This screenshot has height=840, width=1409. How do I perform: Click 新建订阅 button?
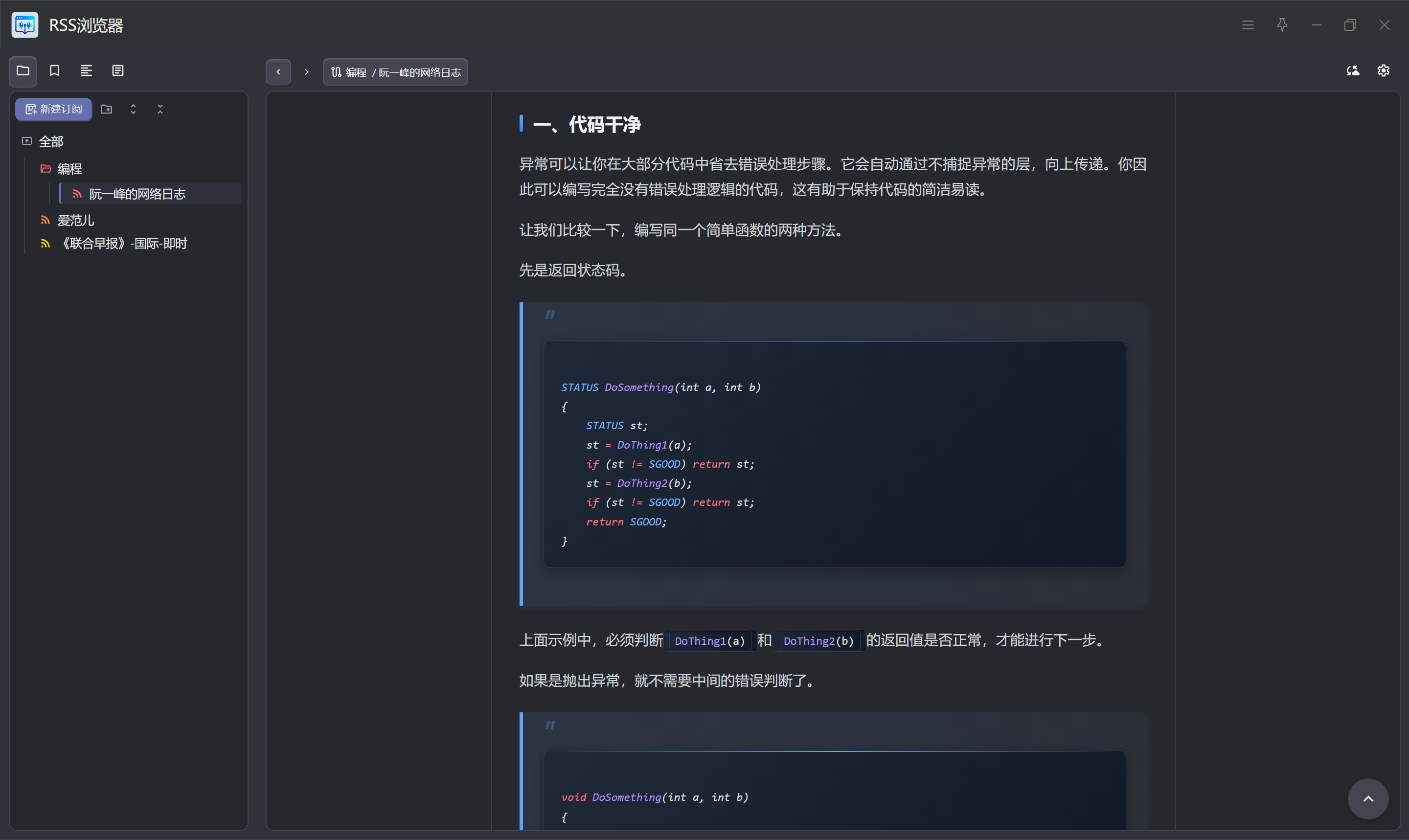coord(54,109)
